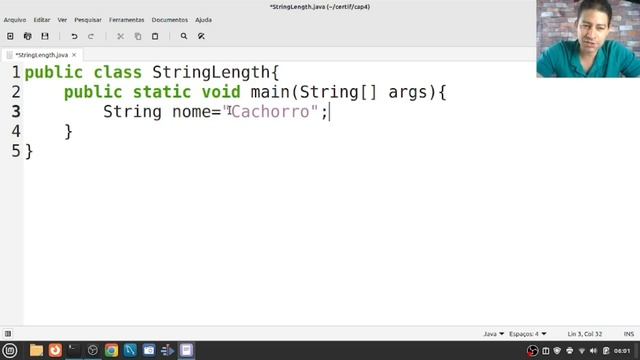Screen dimensions: 640x360
Task: Click the closing brace on line 4
Action: (x=69, y=131)
